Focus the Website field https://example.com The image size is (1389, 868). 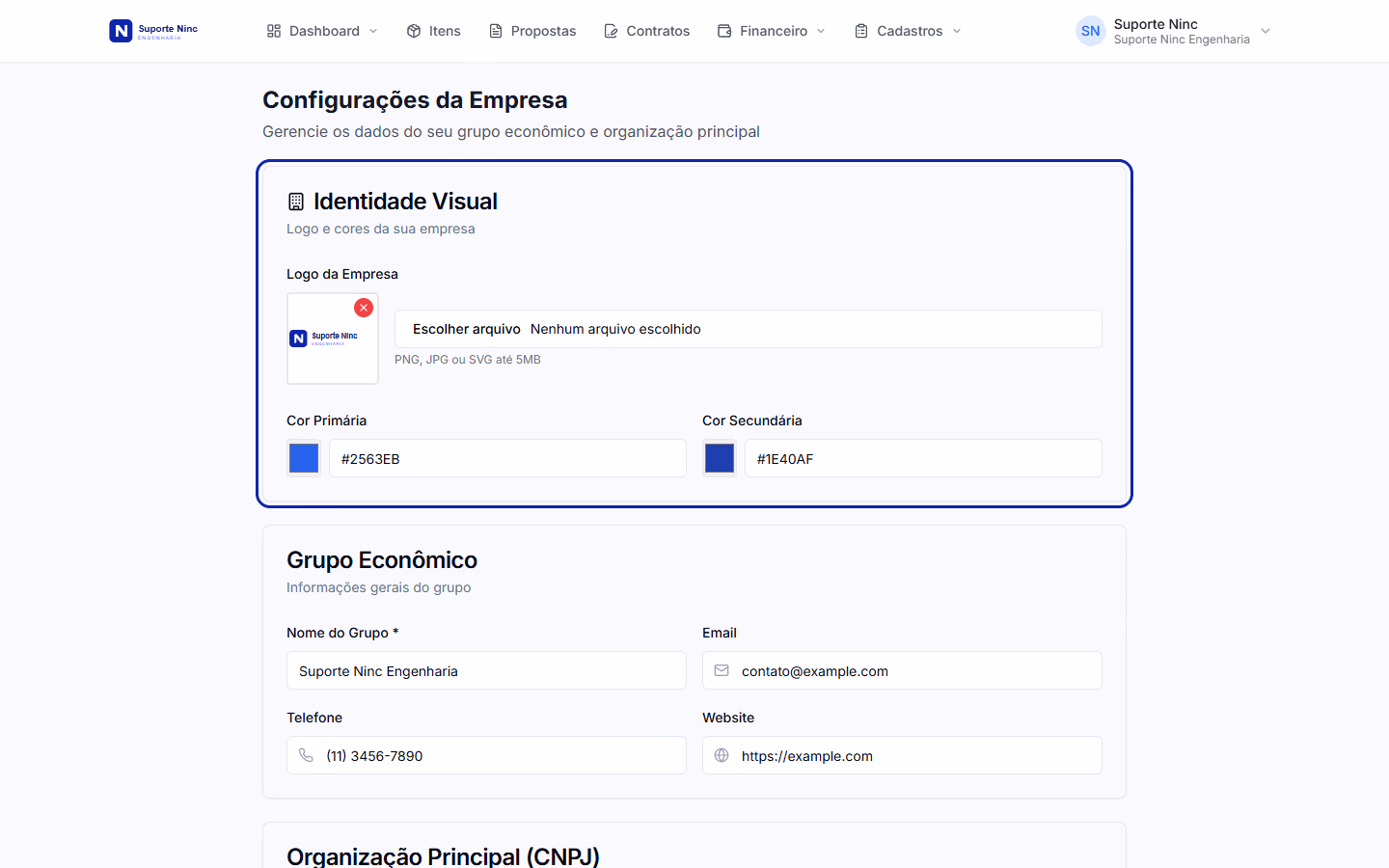click(x=902, y=755)
